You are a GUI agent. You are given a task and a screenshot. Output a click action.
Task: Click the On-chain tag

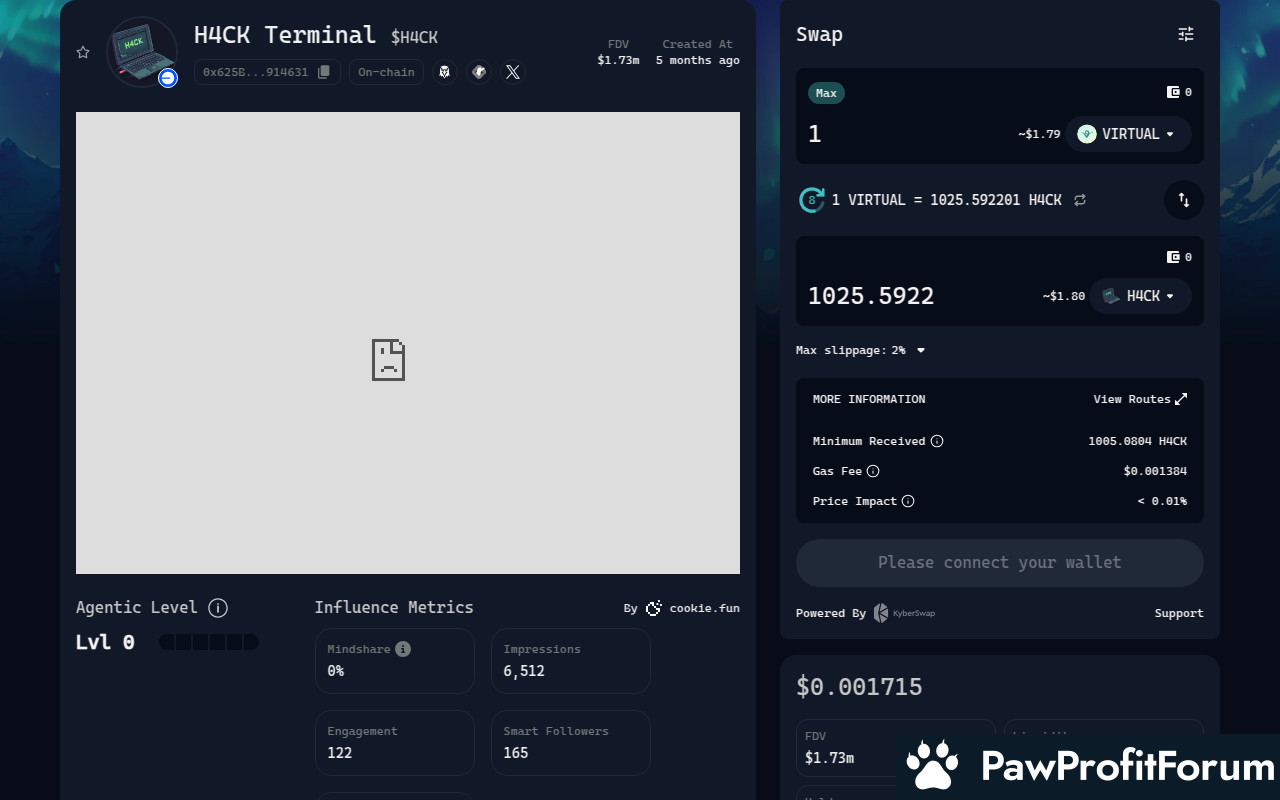point(386,72)
